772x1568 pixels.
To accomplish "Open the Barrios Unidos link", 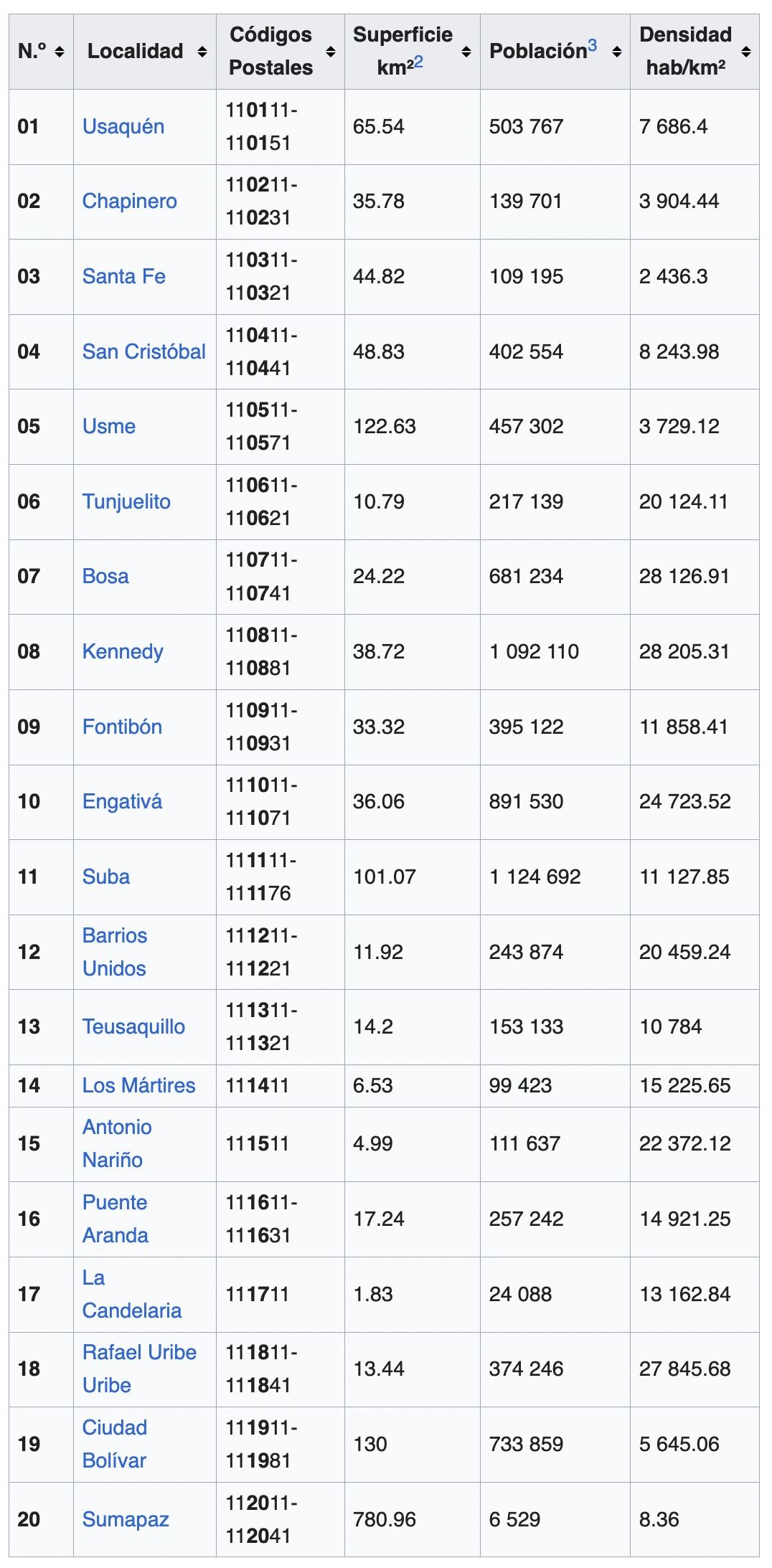I will (x=114, y=952).
